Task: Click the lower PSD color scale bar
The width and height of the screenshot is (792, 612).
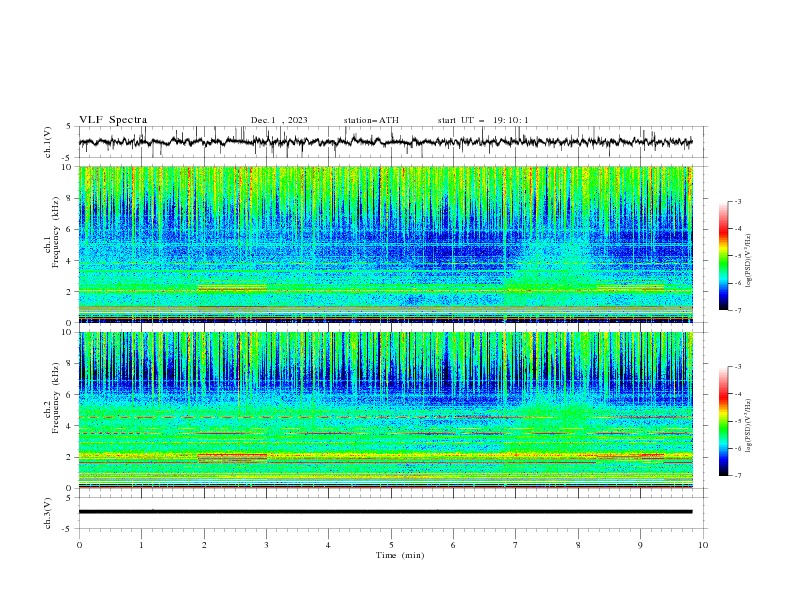Action: tap(724, 421)
